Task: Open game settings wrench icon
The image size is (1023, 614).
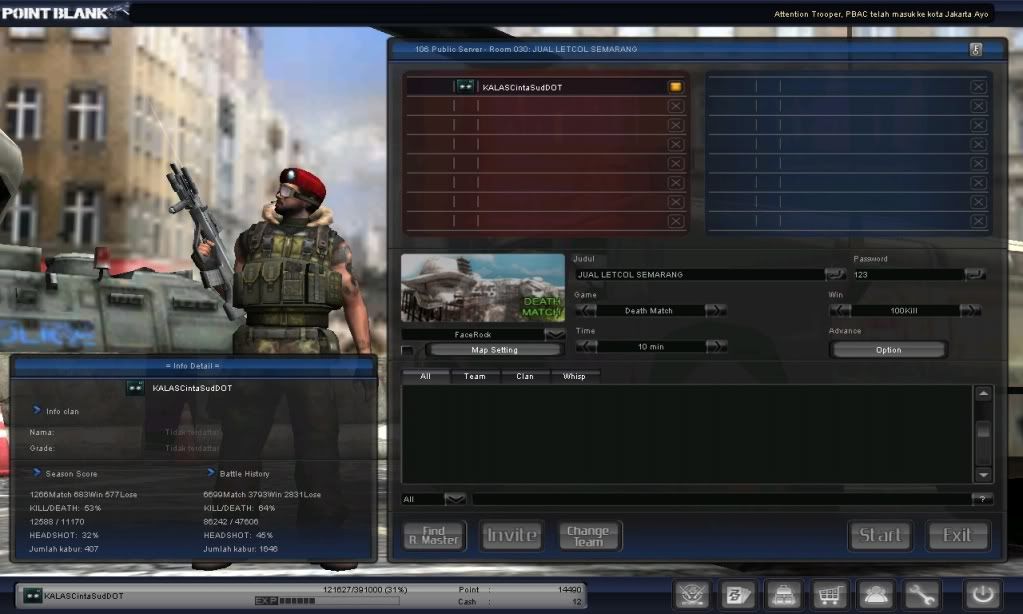Action: (x=921, y=594)
